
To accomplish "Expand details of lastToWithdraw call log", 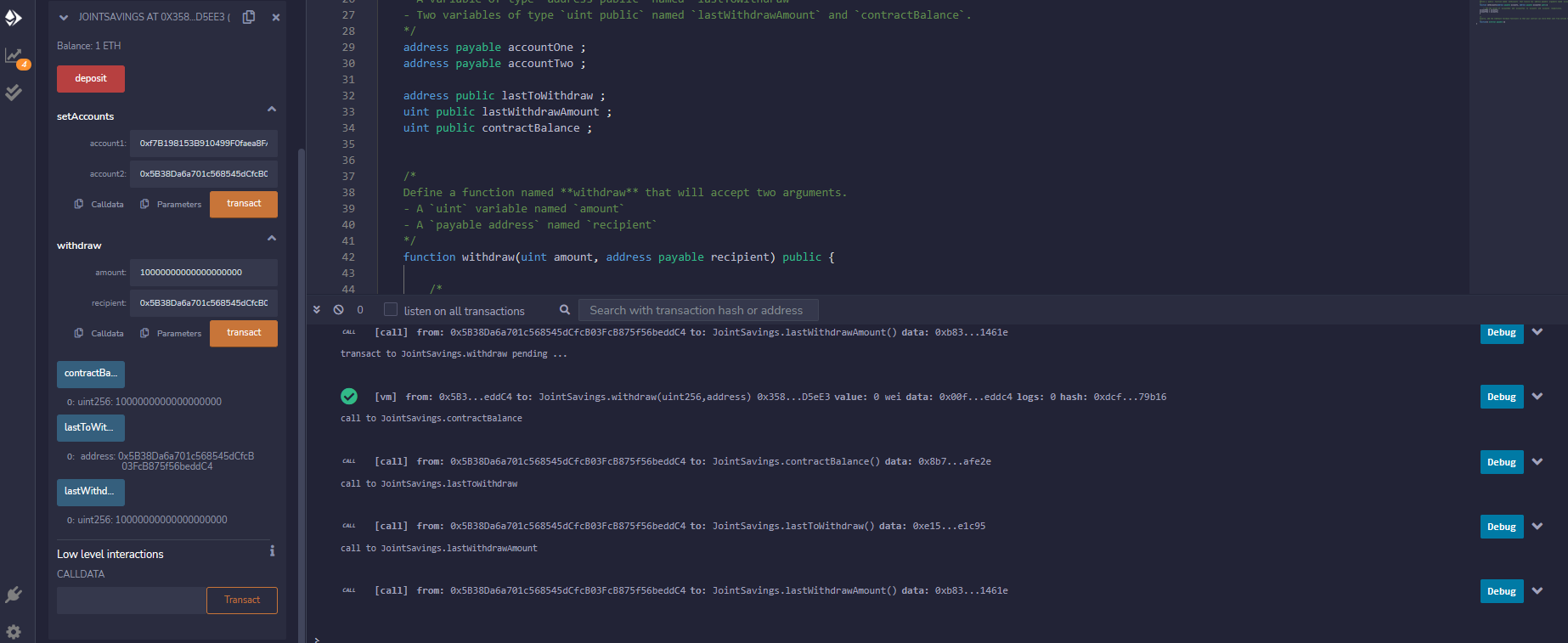I will coord(1537,527).
